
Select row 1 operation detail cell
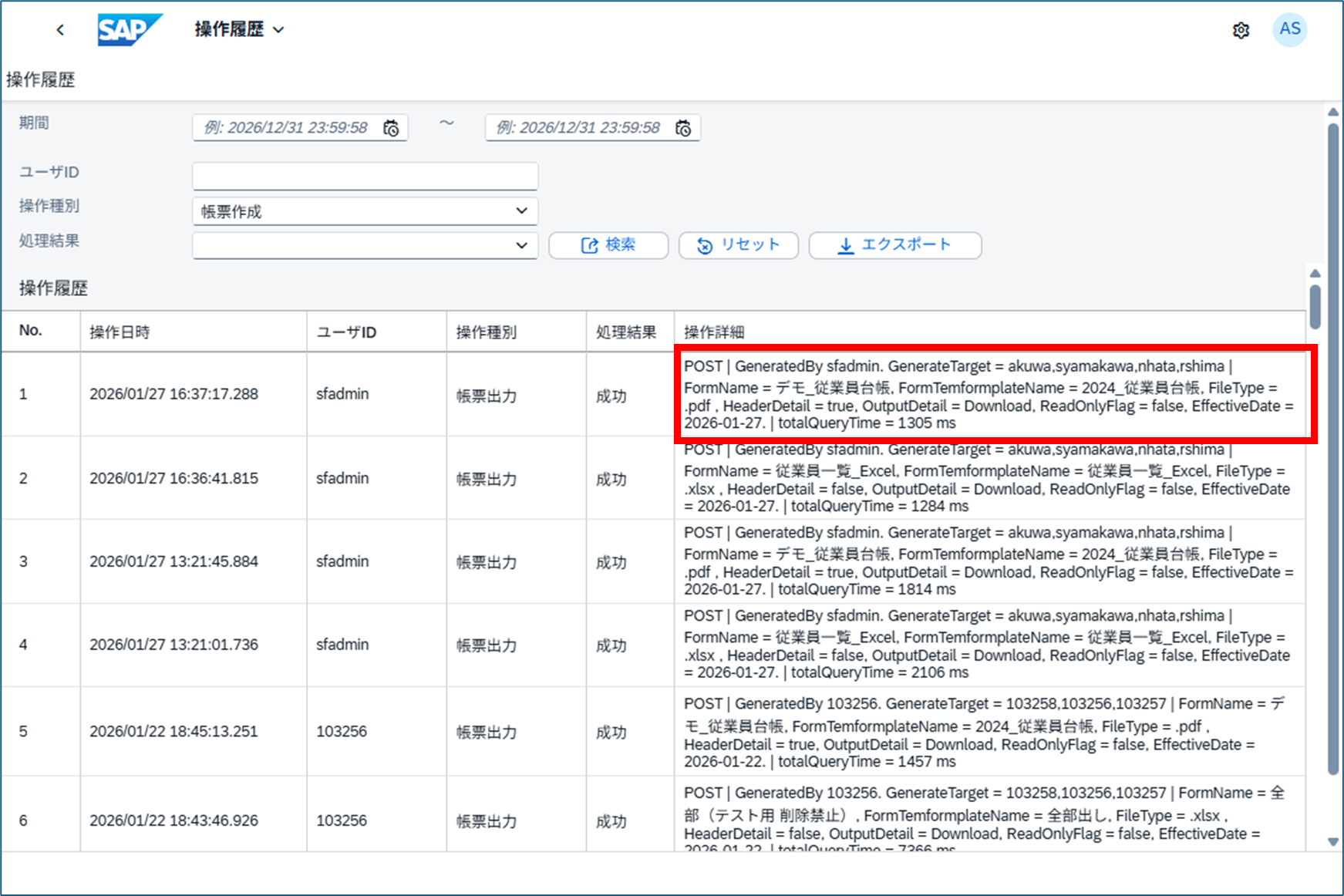(989, 395)
